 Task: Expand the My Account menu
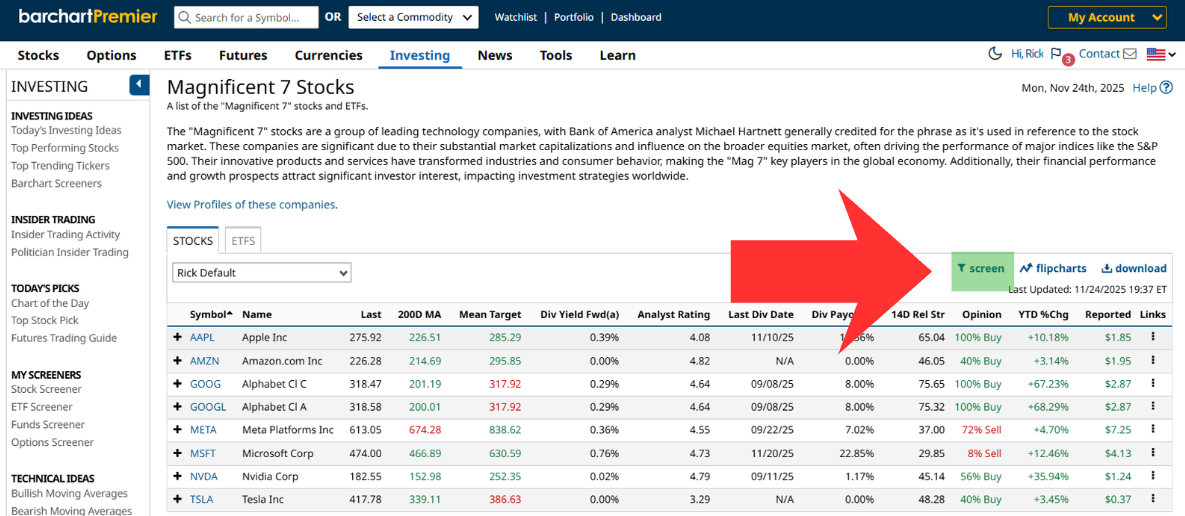click(x=1107, y=17)
